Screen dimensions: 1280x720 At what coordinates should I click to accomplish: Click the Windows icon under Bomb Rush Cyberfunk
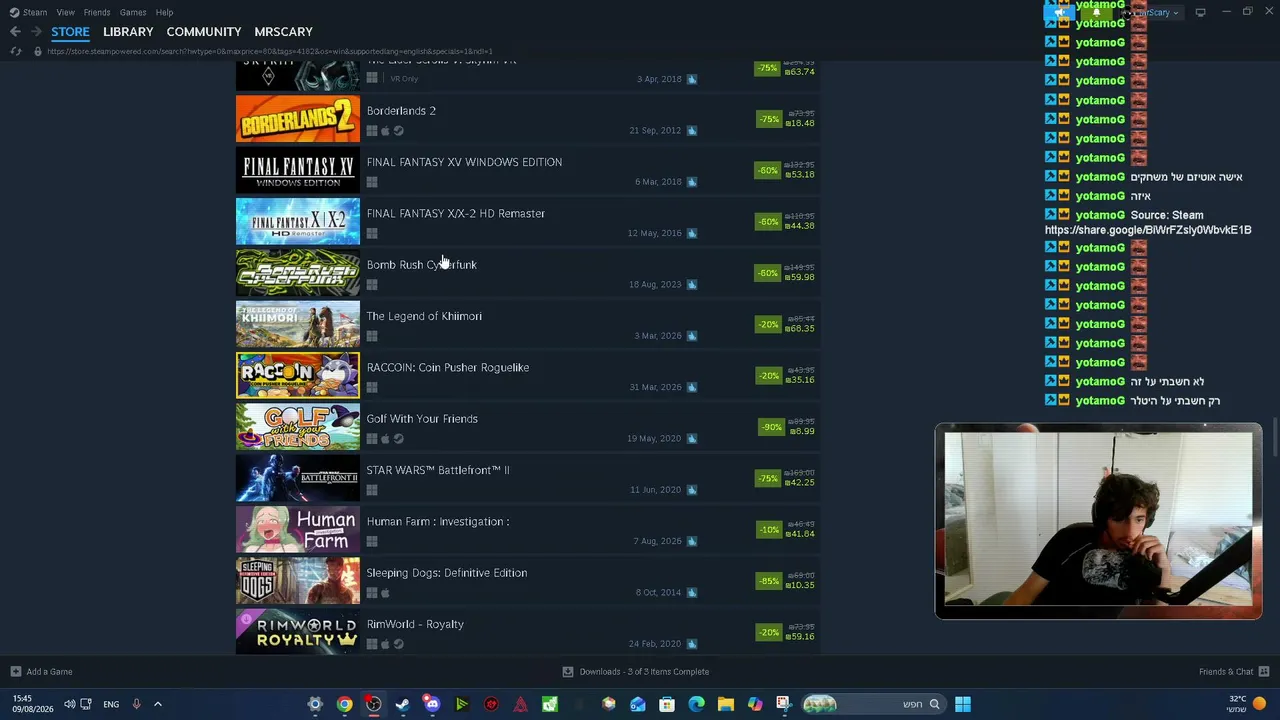pos(372,285)
